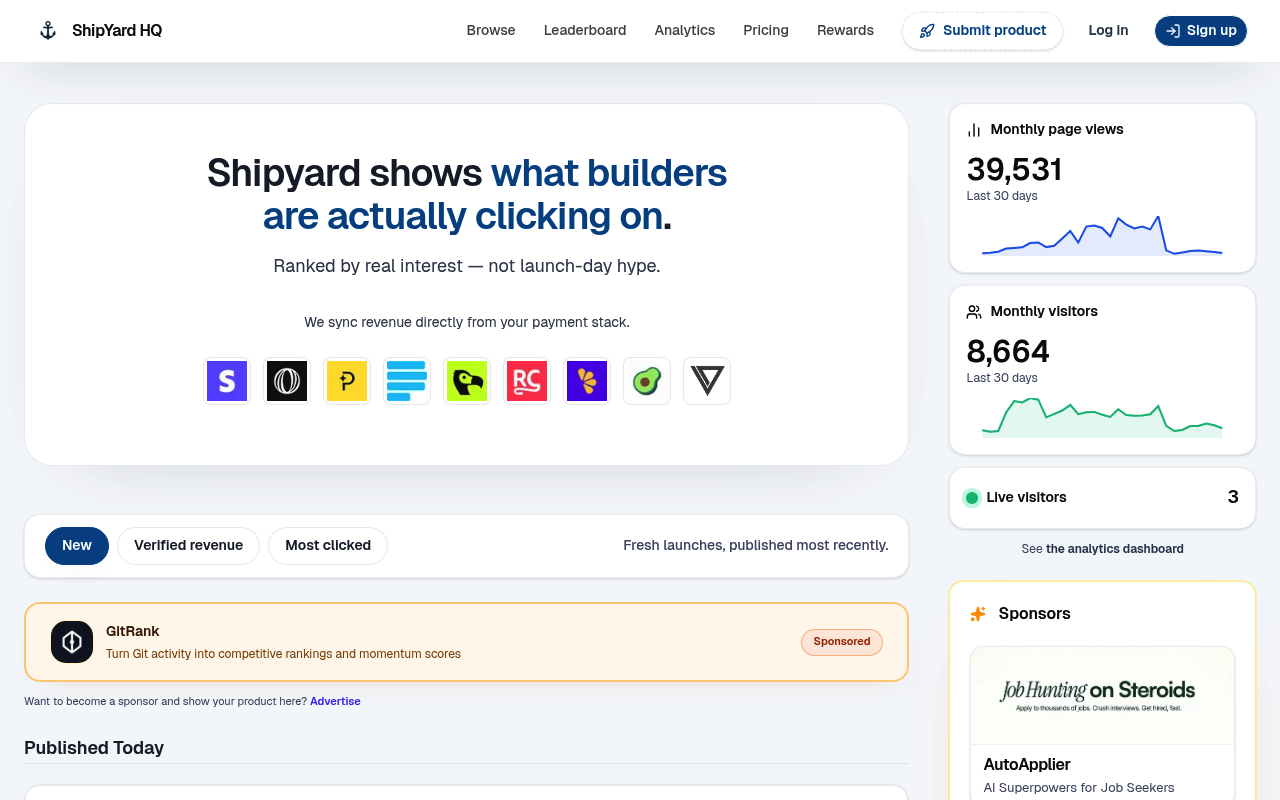The width and height of the screenshot is (1280, 800).
Task: Click the Sponsored badge on GitRank
Action: pyautogui.click(x=842, y=642)
